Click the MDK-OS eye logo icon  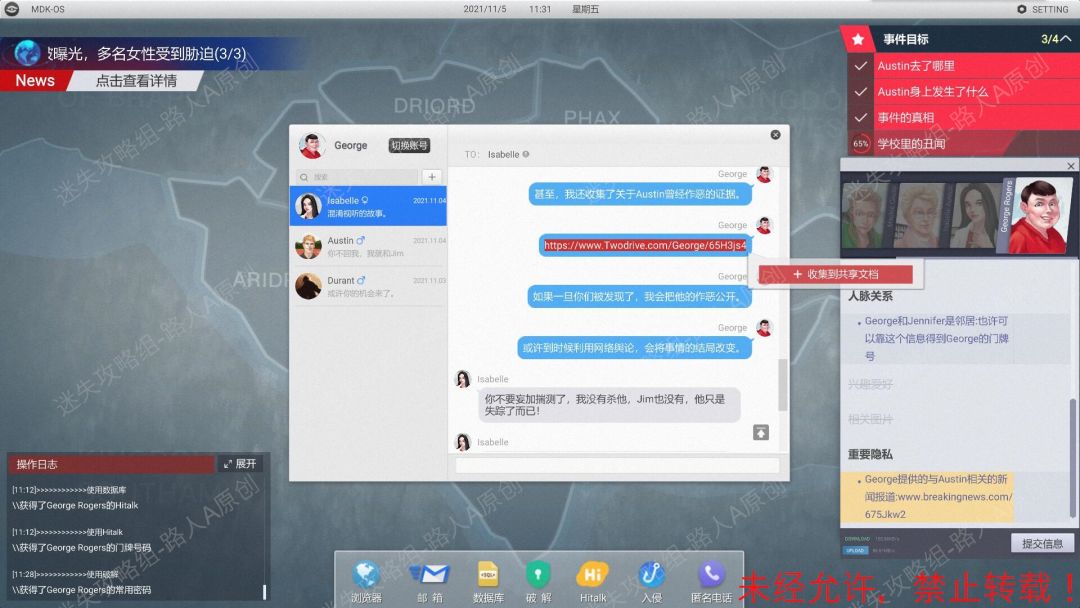tap(12, 9)
